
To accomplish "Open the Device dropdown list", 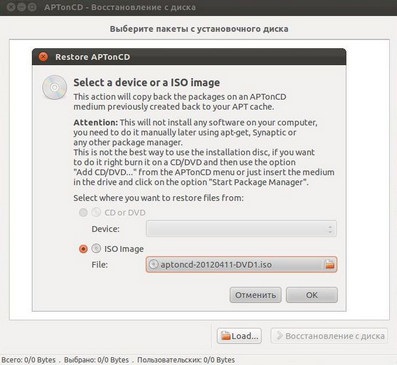I will [241, 229].
